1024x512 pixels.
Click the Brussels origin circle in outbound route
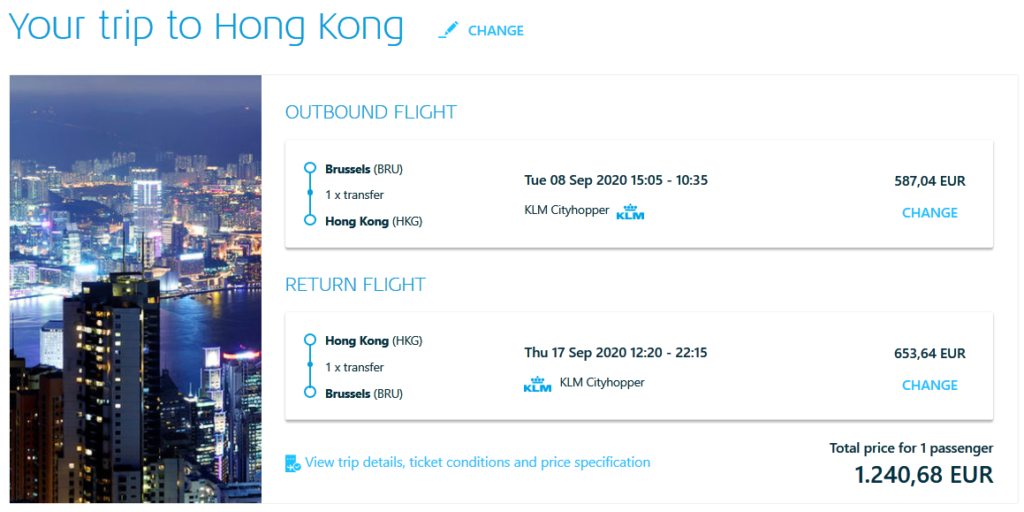pyautogui.click(x=310, y=169)
